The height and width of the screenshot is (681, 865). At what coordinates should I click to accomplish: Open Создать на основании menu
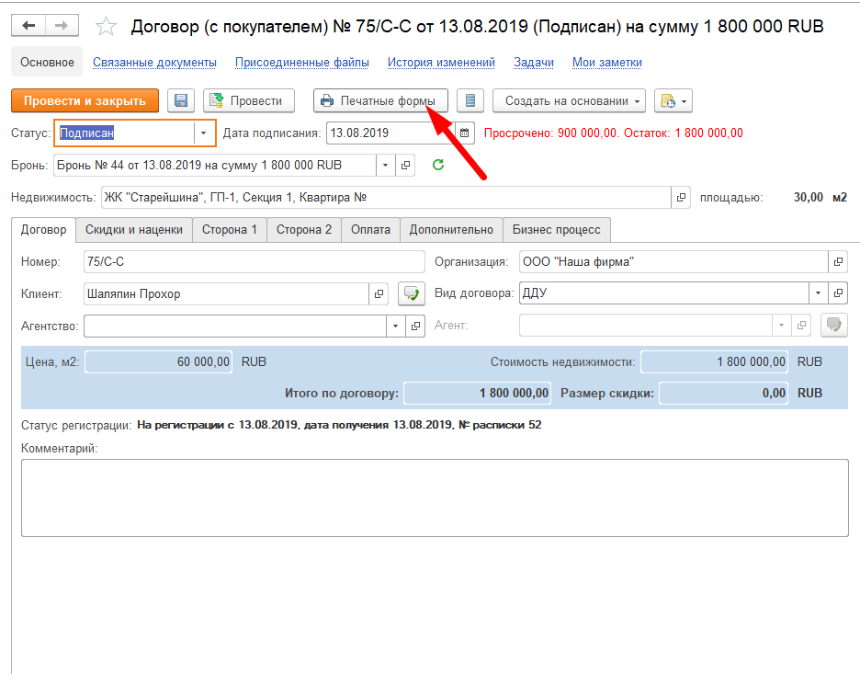pyautogui.click(x=573, y=101)
